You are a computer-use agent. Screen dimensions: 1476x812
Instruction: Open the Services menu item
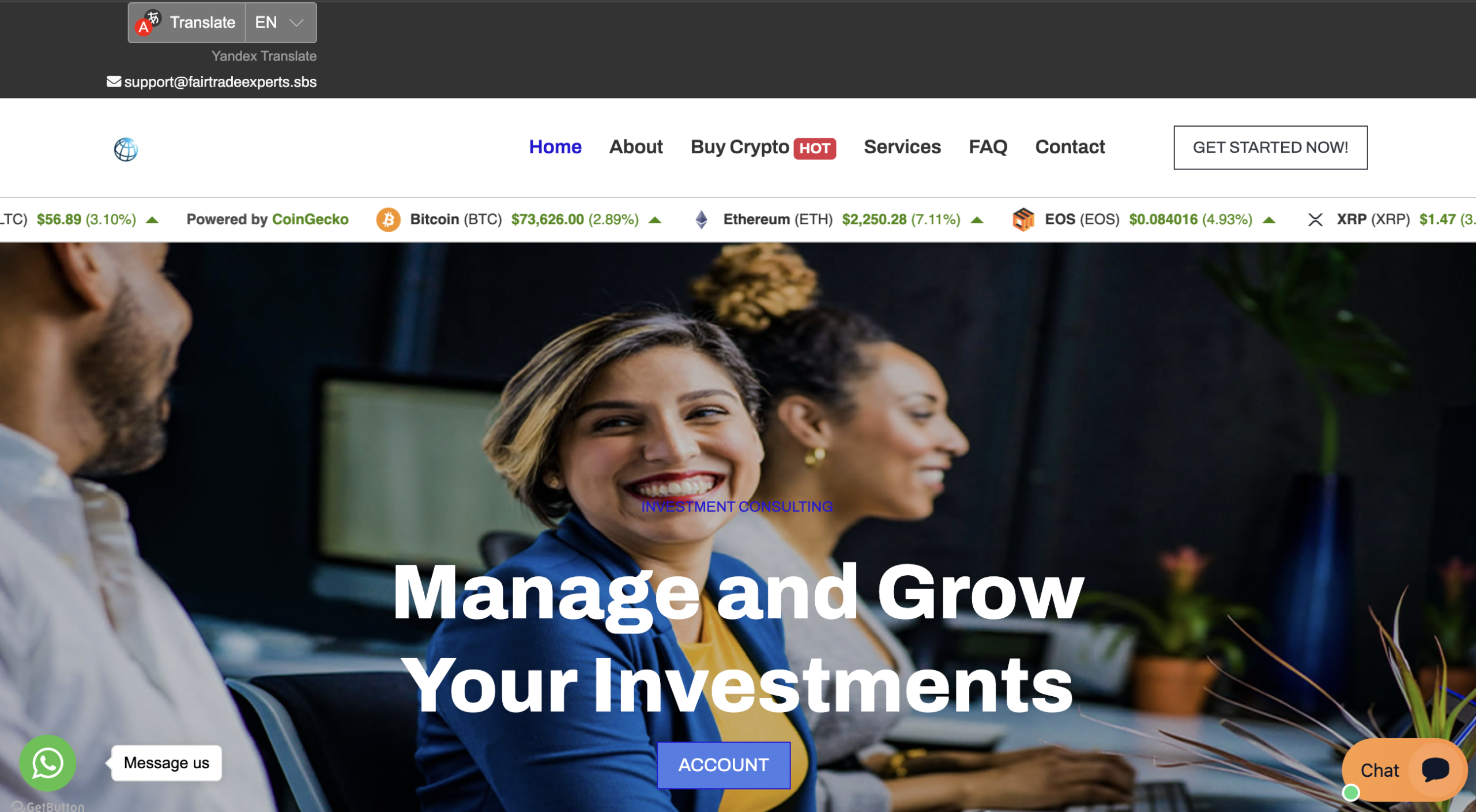902,147
